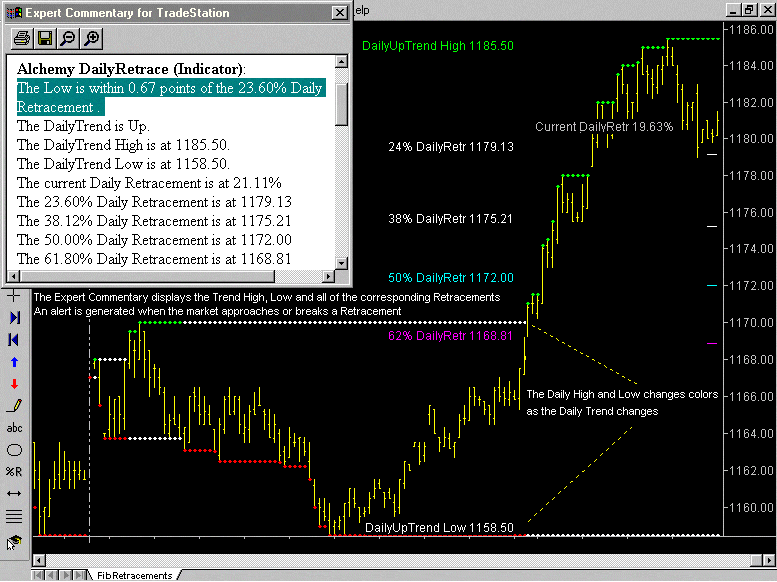Click the 1160.00 price axis label

(x=751, y=508)
